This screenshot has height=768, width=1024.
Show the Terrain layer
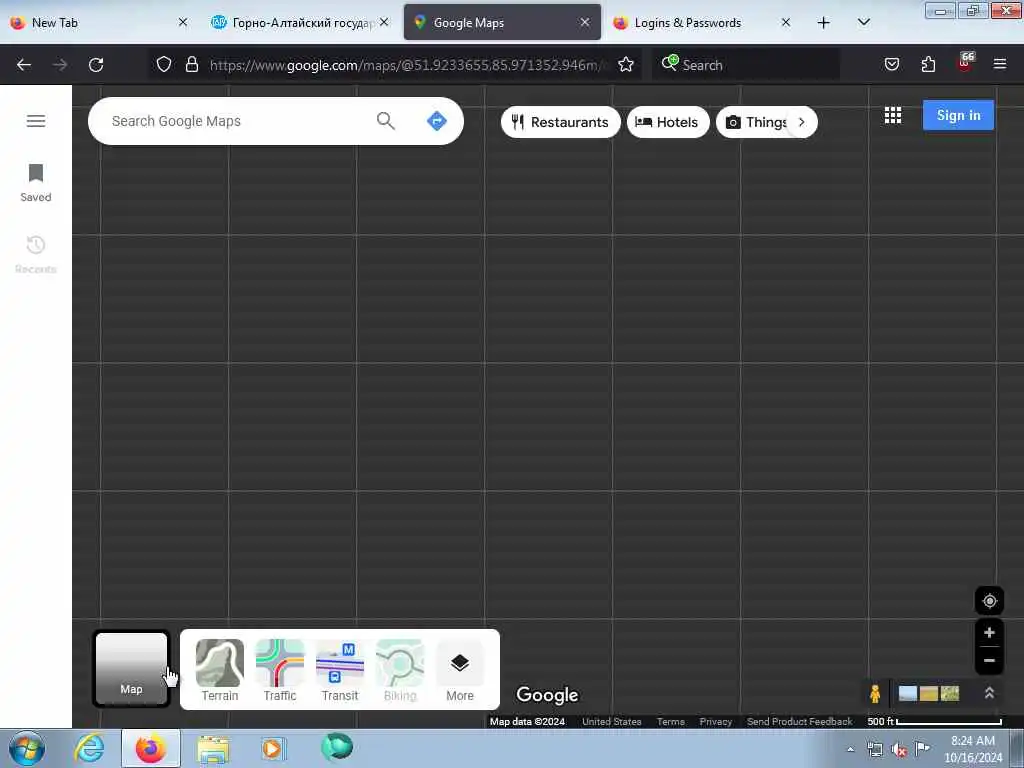pyautogui.click(x=219, y=671)
